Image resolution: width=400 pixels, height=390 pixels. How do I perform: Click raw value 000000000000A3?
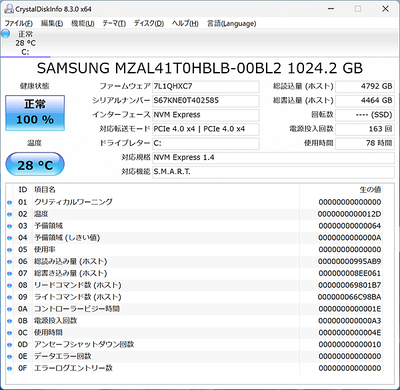tap(349, 321)
